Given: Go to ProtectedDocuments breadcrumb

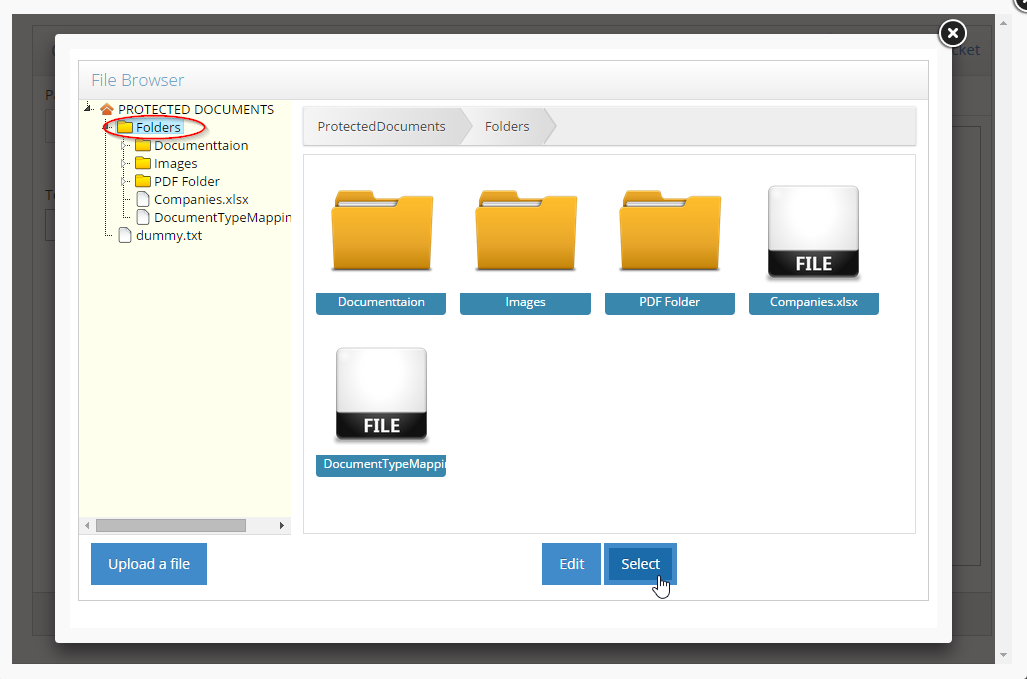Looking at the screenshot, I should click(x=381, y=127).
